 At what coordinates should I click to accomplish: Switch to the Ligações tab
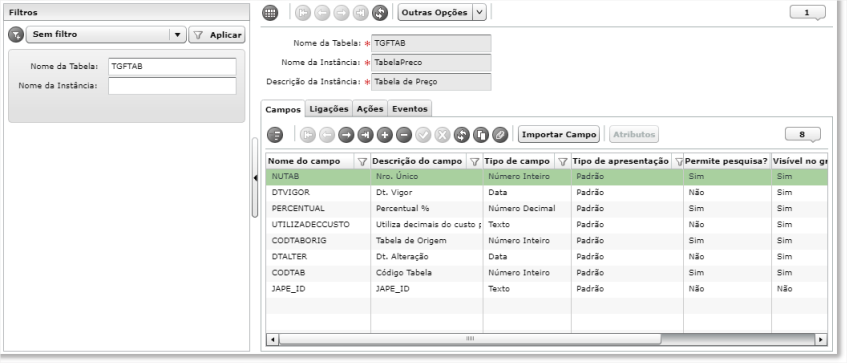coord(329,109)
